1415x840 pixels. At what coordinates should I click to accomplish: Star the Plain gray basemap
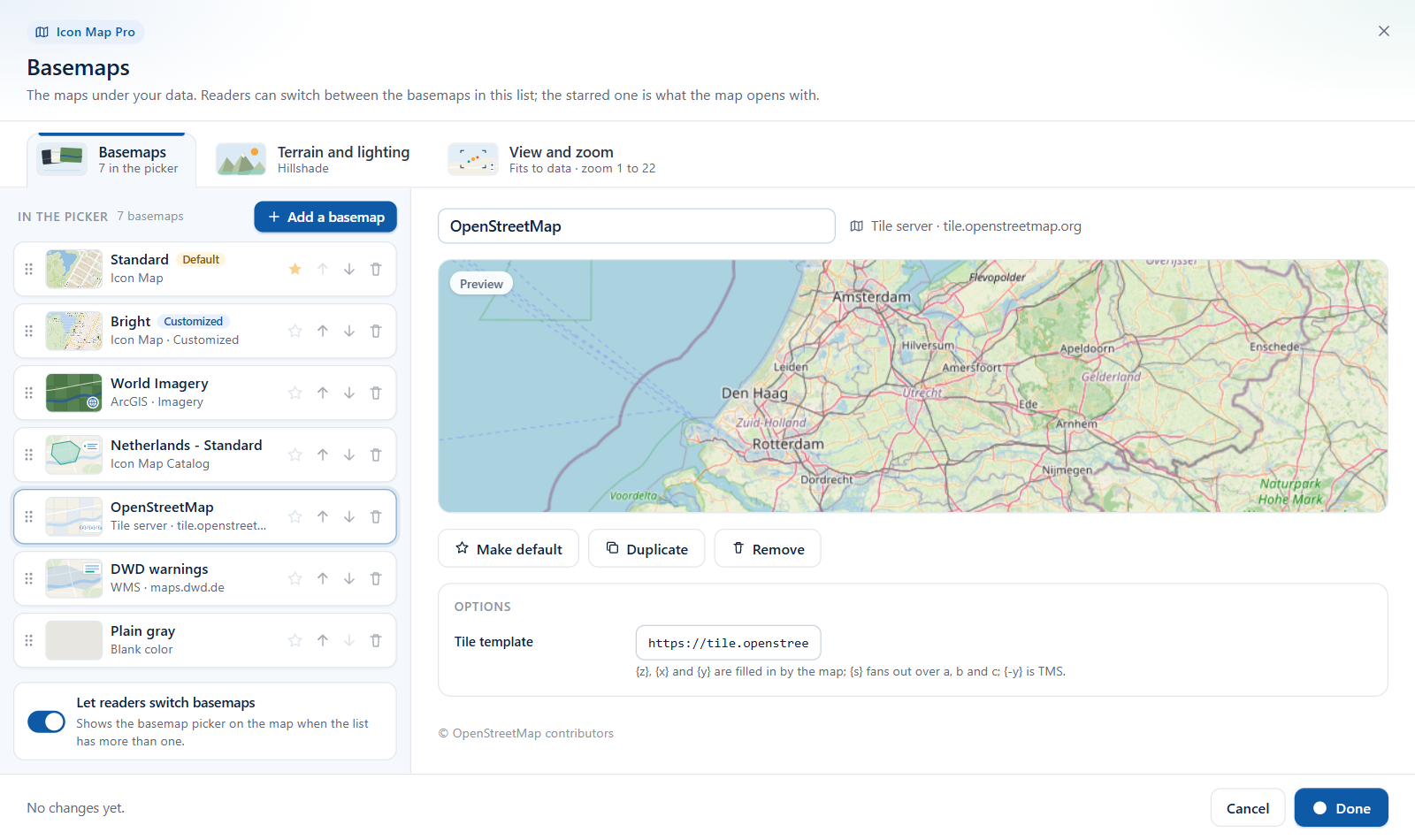(x=295, y=640)
